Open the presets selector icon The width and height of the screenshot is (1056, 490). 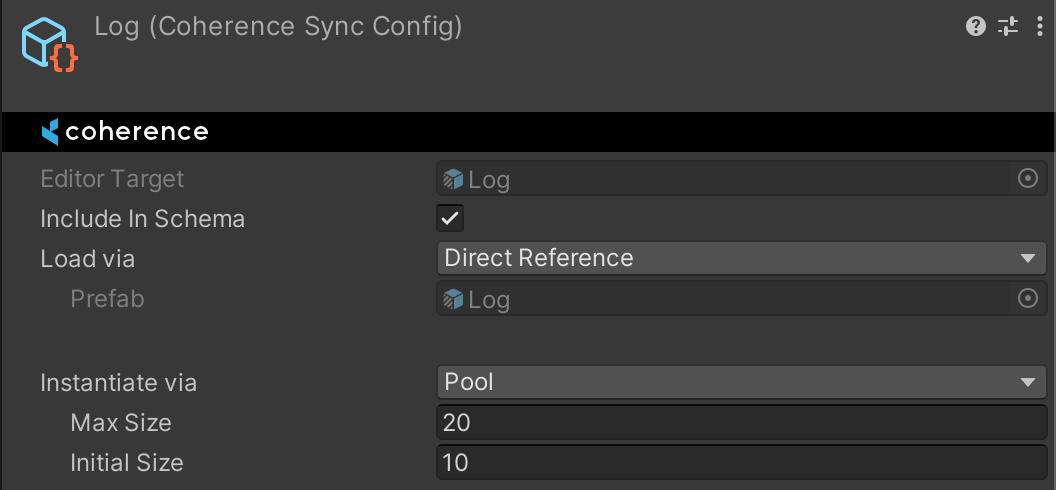[1008, 27]
